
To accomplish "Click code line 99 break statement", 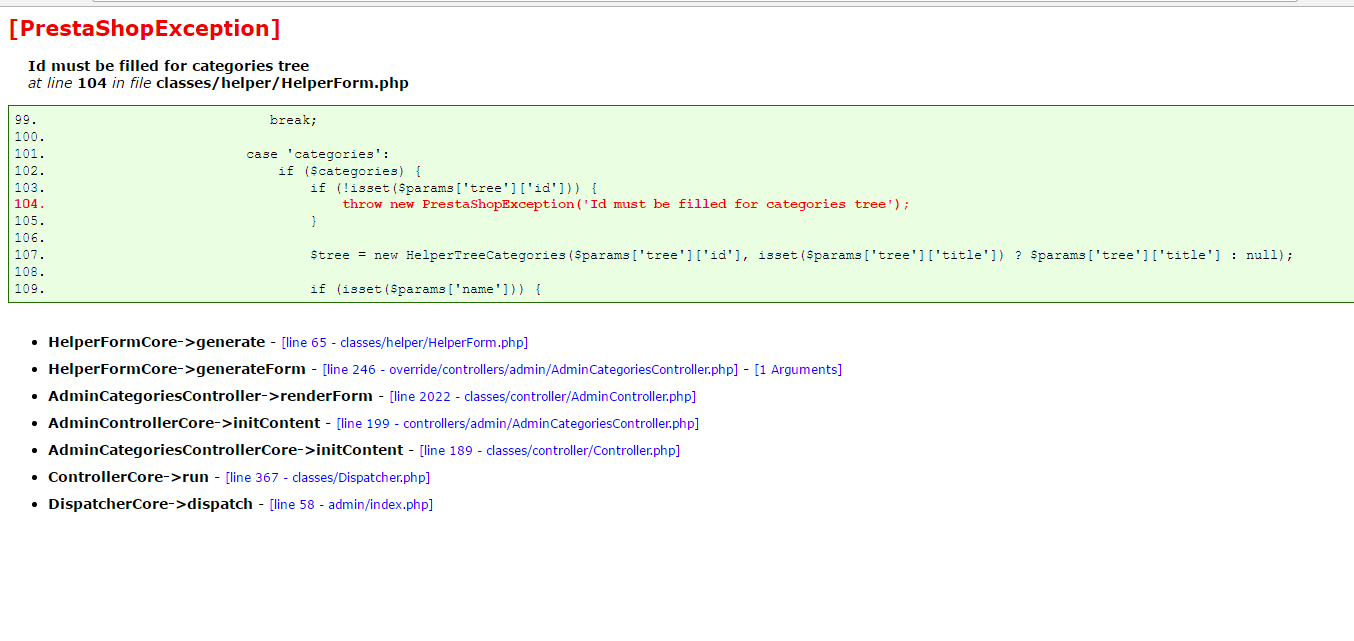I will (293, 120).
